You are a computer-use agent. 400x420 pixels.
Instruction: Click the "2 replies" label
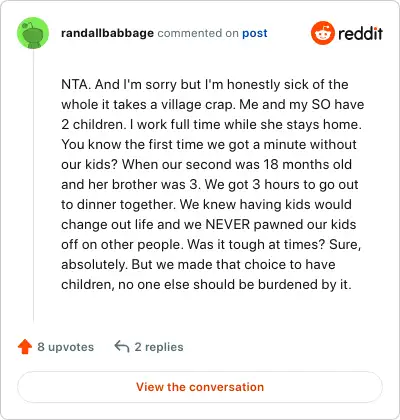159,347
